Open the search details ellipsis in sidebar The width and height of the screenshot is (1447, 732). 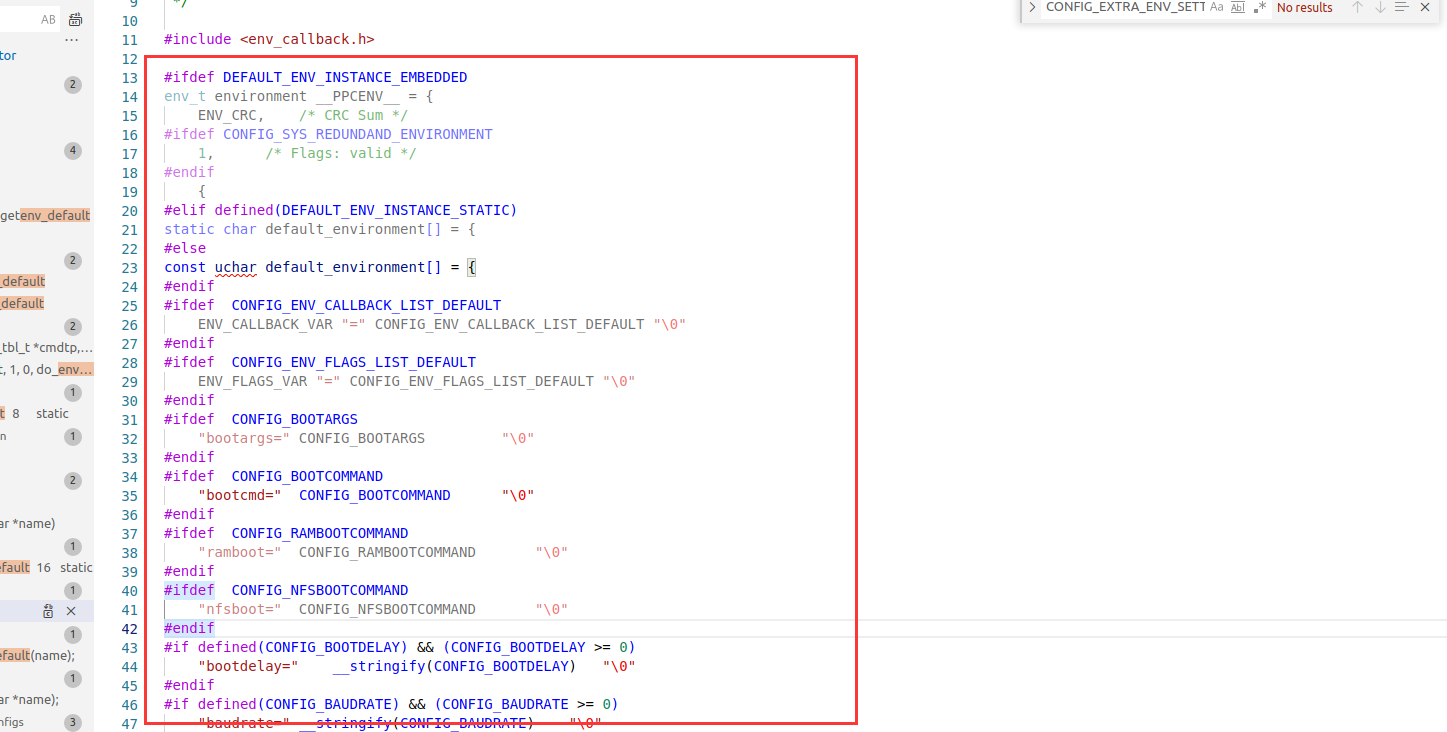pos(72,40)
